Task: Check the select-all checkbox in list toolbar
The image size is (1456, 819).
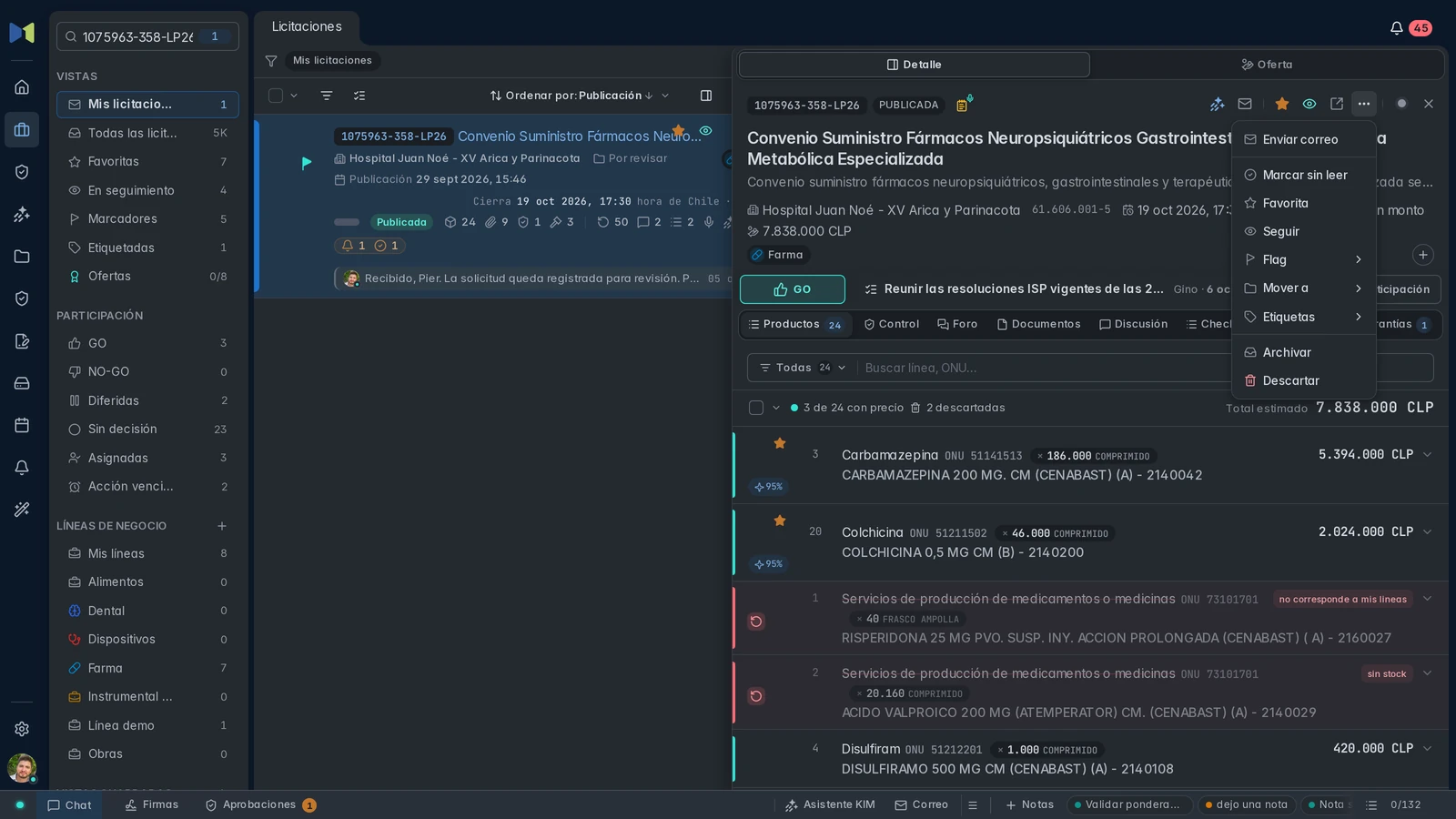Action: tap(276, 96)
